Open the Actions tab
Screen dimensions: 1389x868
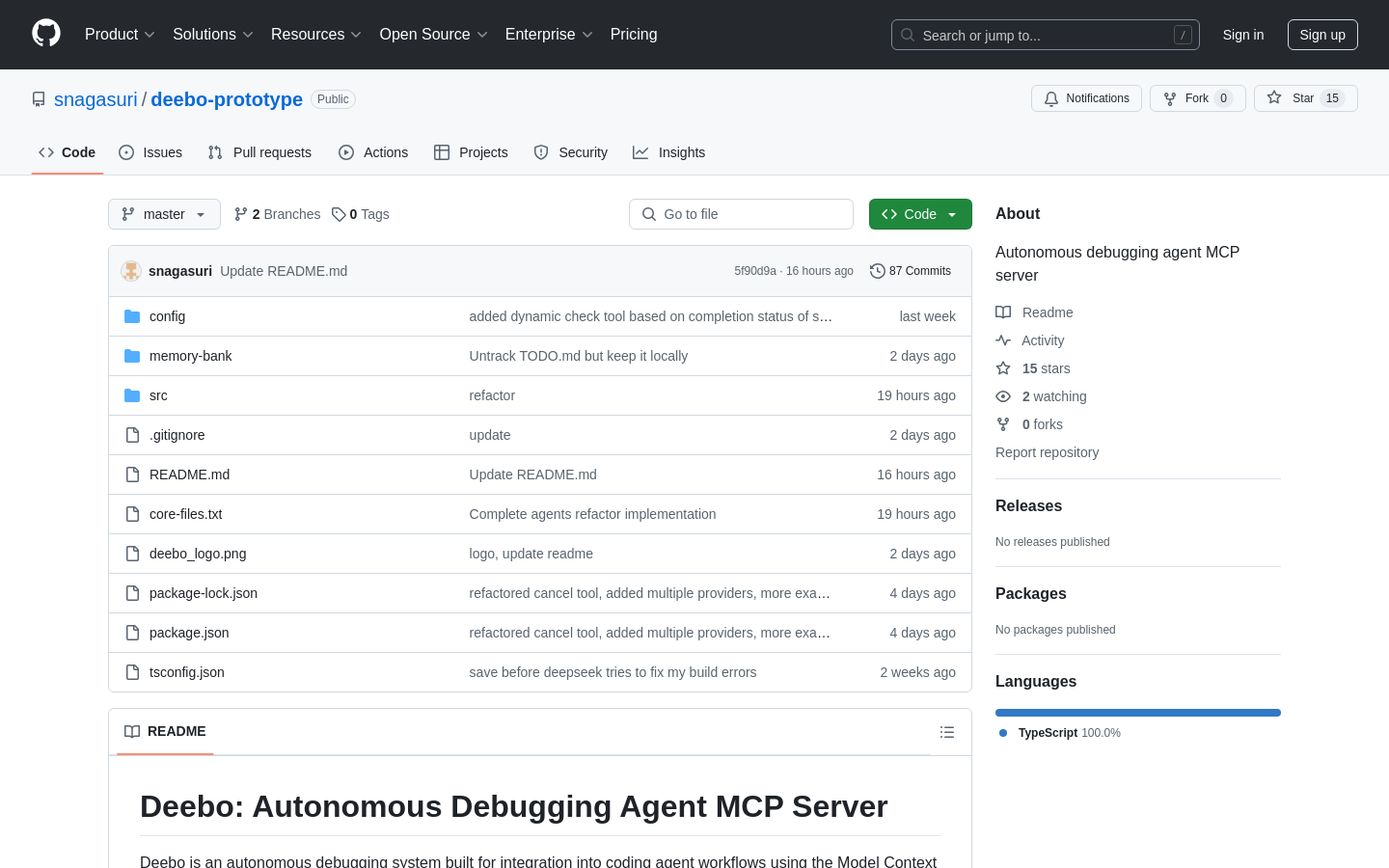[373, 152]
